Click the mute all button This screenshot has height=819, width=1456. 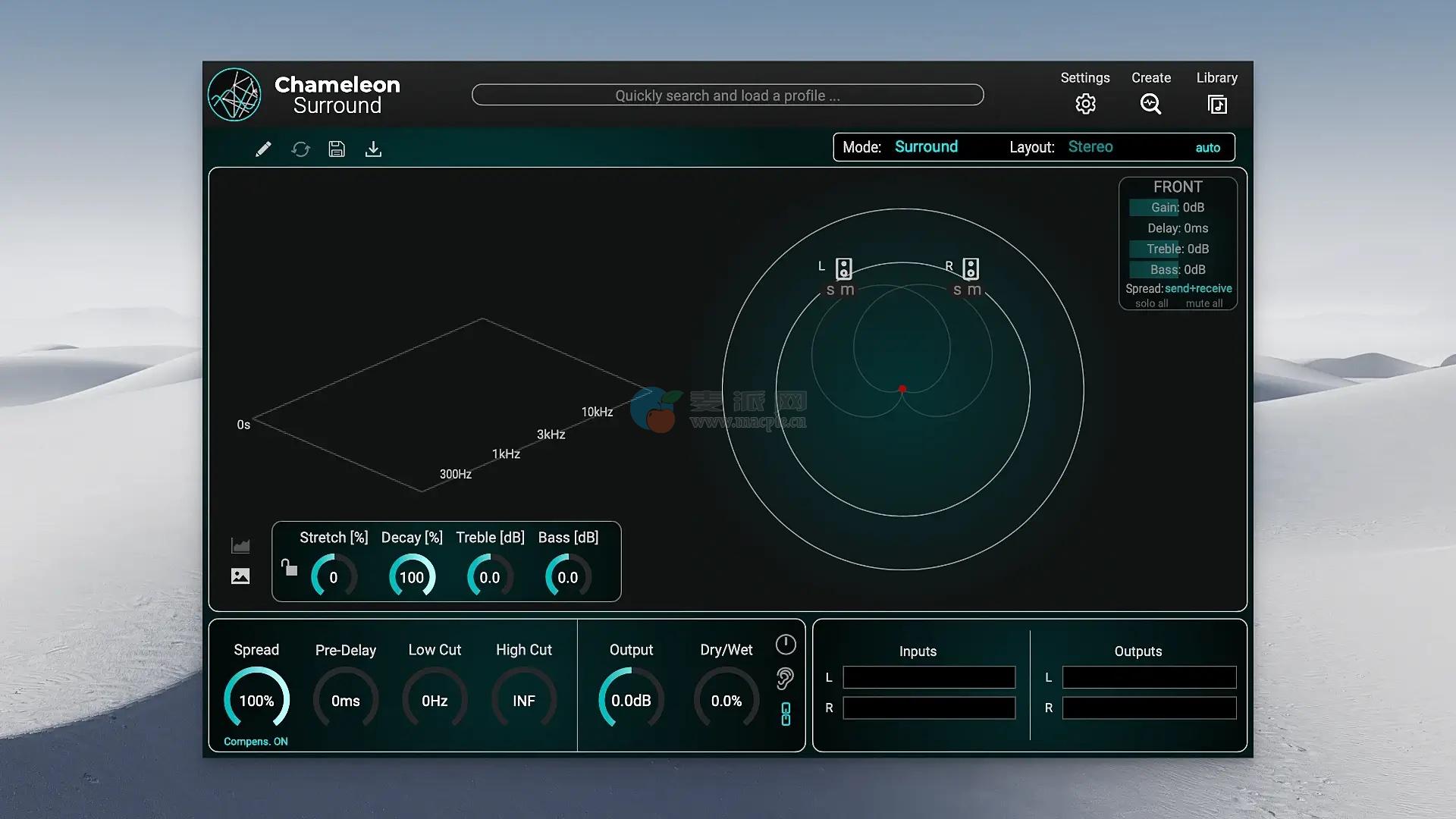coord(1203,303)
